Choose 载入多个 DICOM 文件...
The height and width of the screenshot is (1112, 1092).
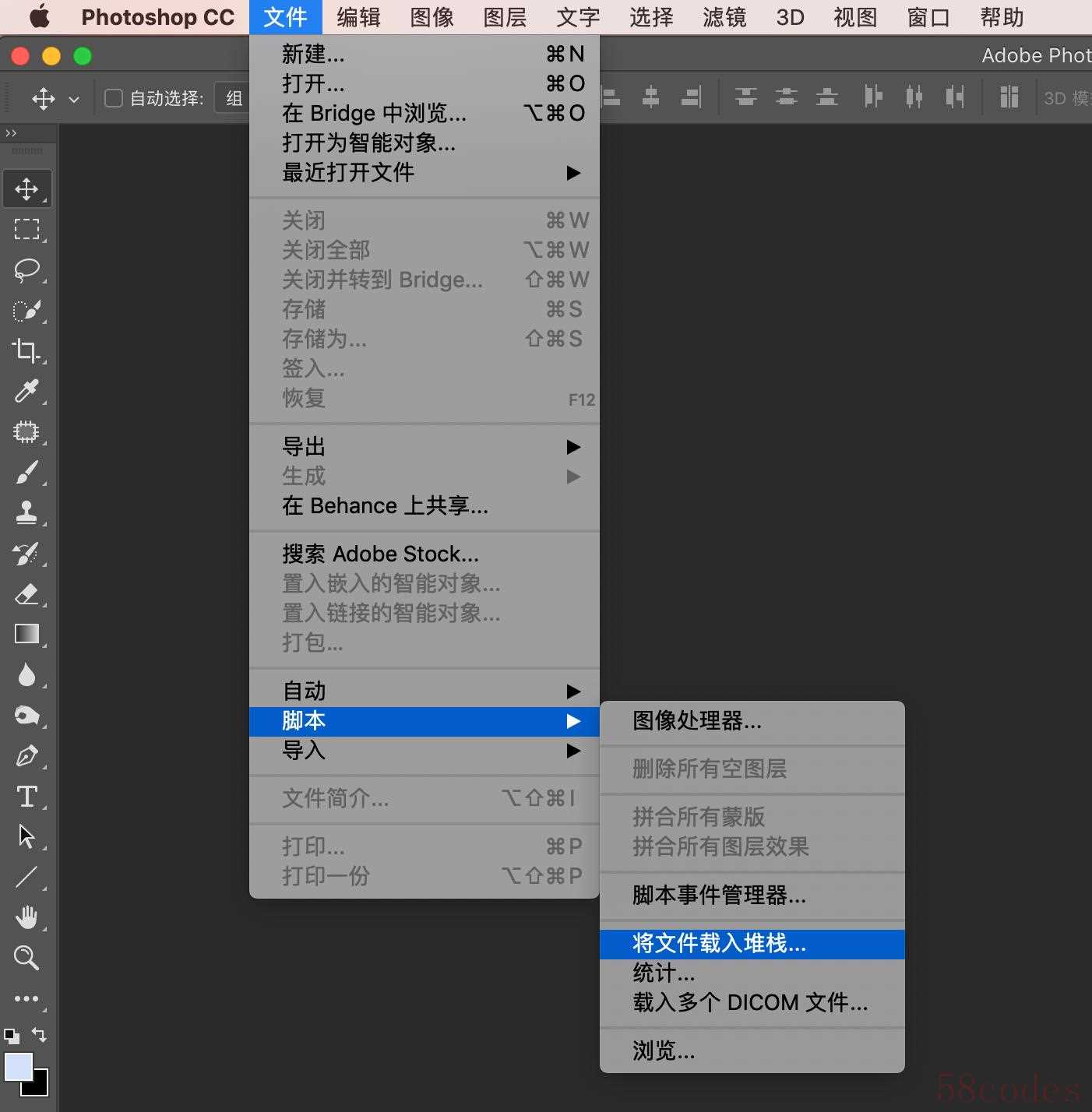[752, 1003]
